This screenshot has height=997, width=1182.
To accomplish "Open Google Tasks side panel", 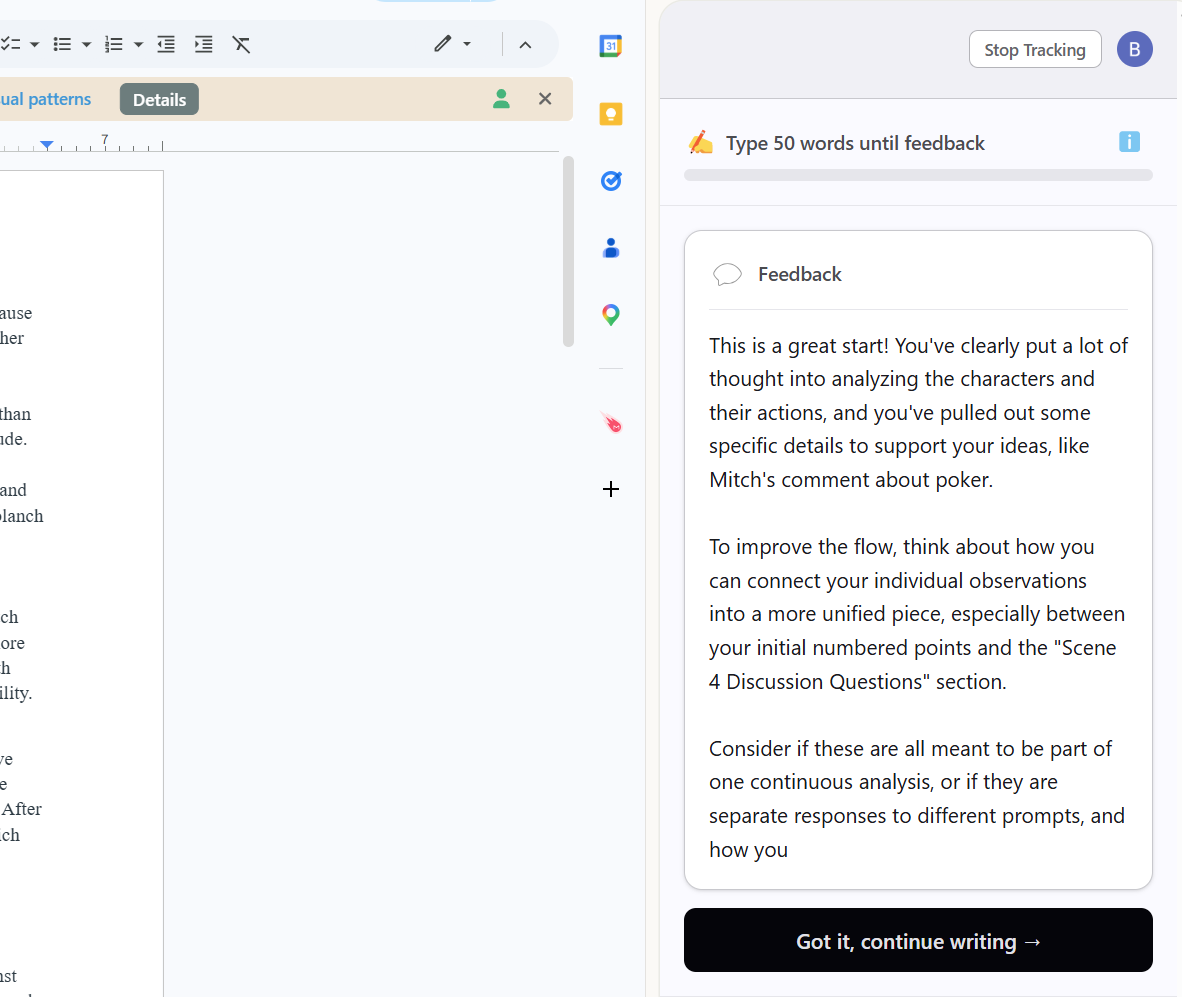I will tap(611, 181).
